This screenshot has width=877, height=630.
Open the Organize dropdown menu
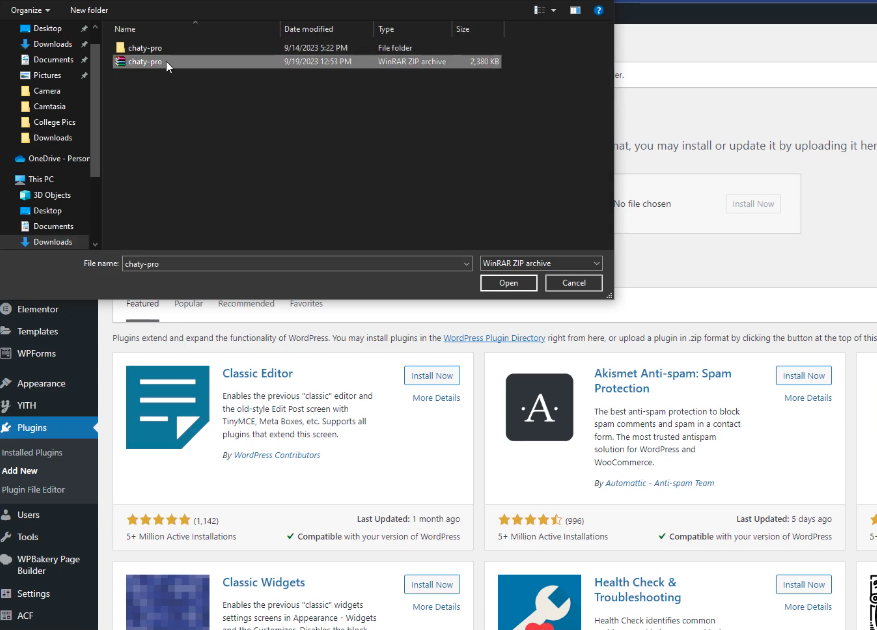point(30,10)
